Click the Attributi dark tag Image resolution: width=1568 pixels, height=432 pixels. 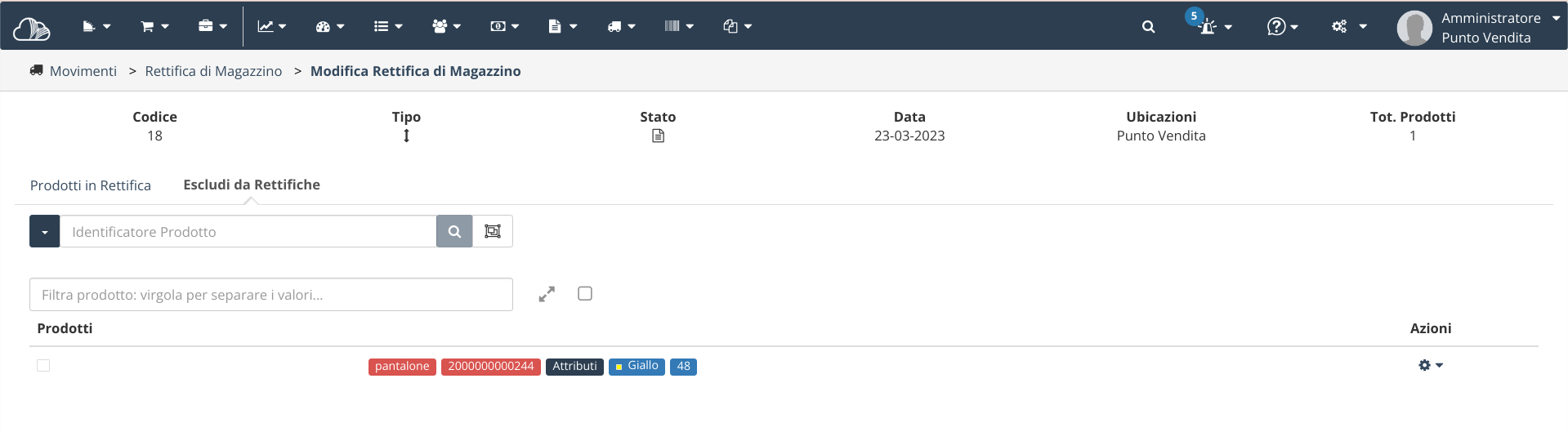pyautogui.click(x=574, y=367)
